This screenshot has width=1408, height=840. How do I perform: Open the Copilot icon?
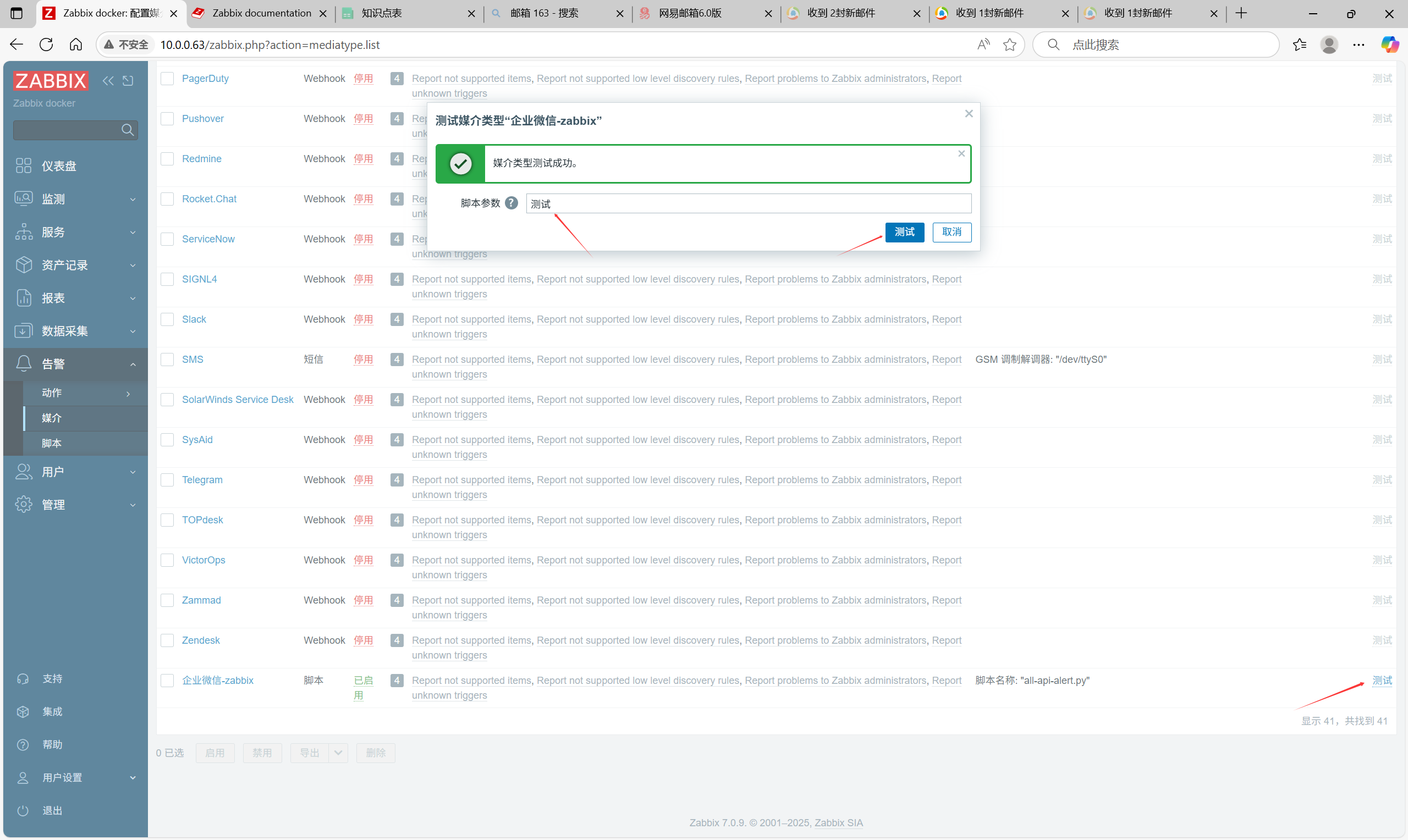click(1389, 45)
